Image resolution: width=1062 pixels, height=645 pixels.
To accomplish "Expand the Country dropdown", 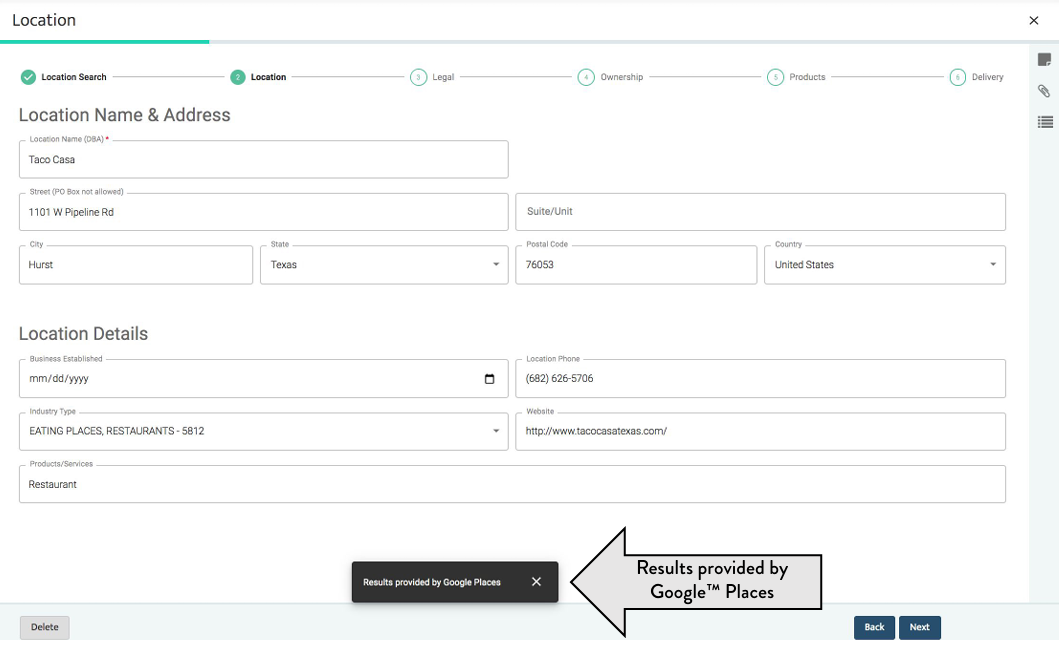I will tap(885, 265).
